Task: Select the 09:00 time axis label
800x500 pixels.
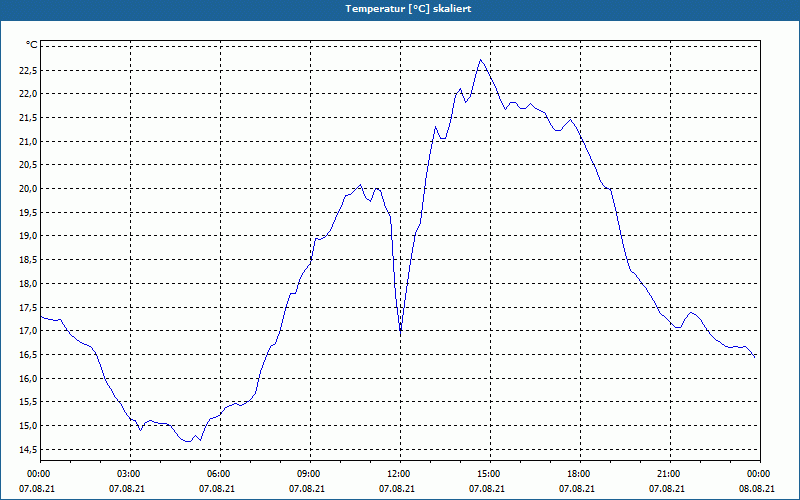Action: [307, 474]
